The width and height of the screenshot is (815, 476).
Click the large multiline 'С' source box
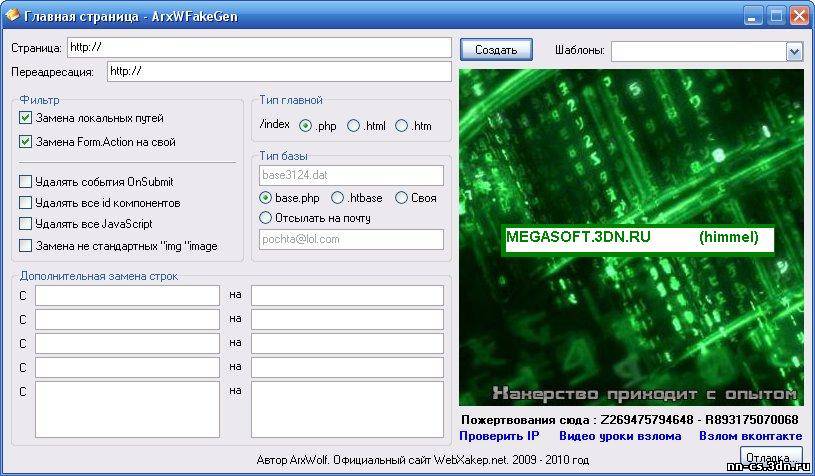coord(127,409)
